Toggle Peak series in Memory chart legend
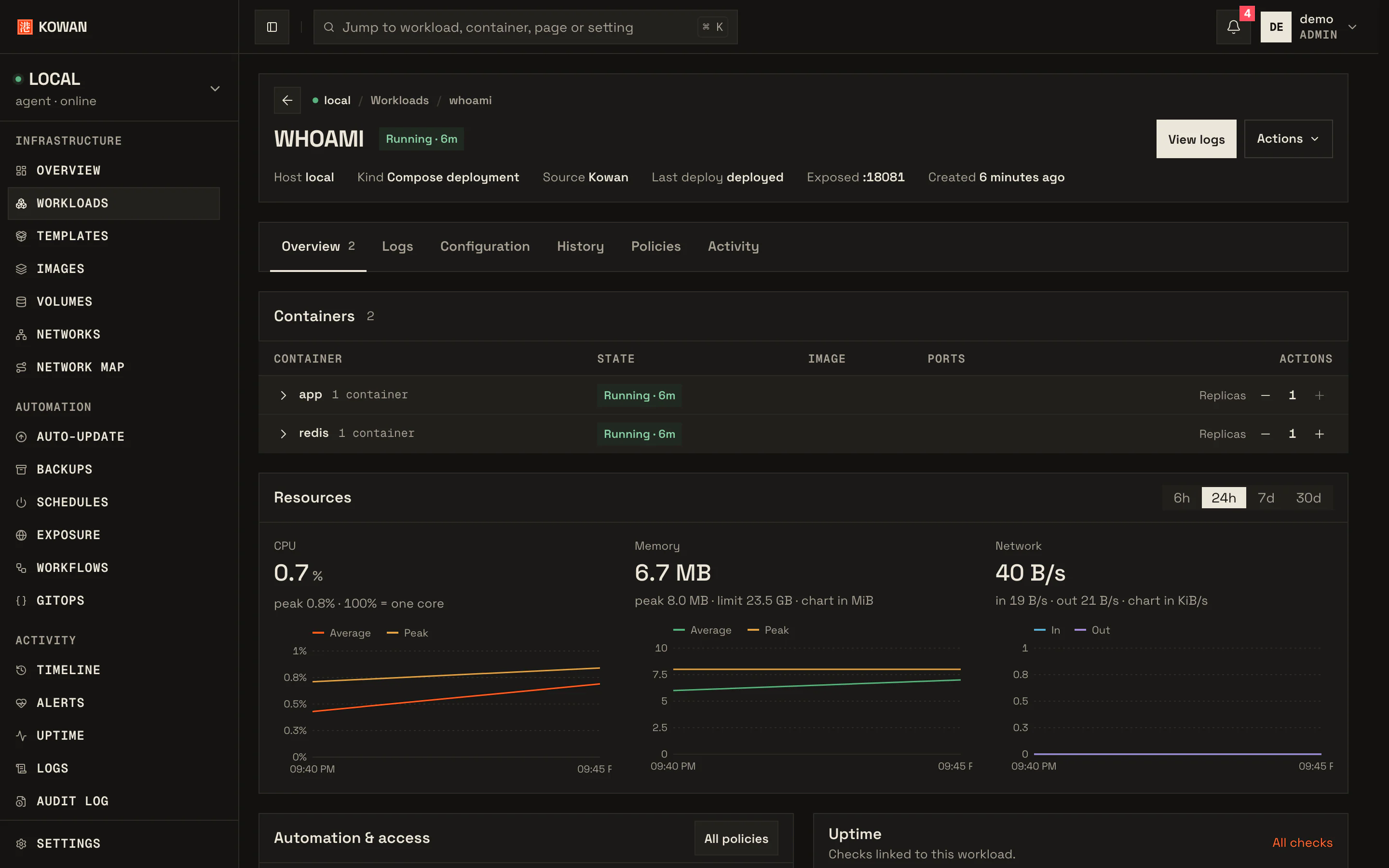 click(768, 630)
